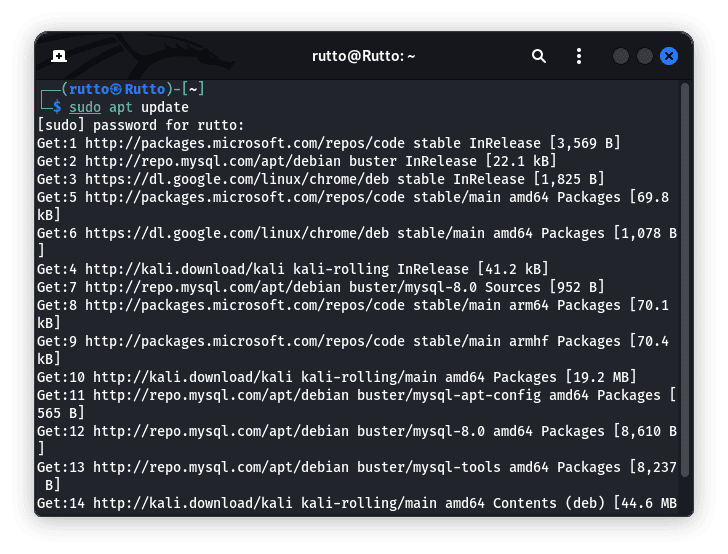This screenshot has height=554, width=728.
Task: Click the size value [19.2 MB]
Action: [601, 377]
